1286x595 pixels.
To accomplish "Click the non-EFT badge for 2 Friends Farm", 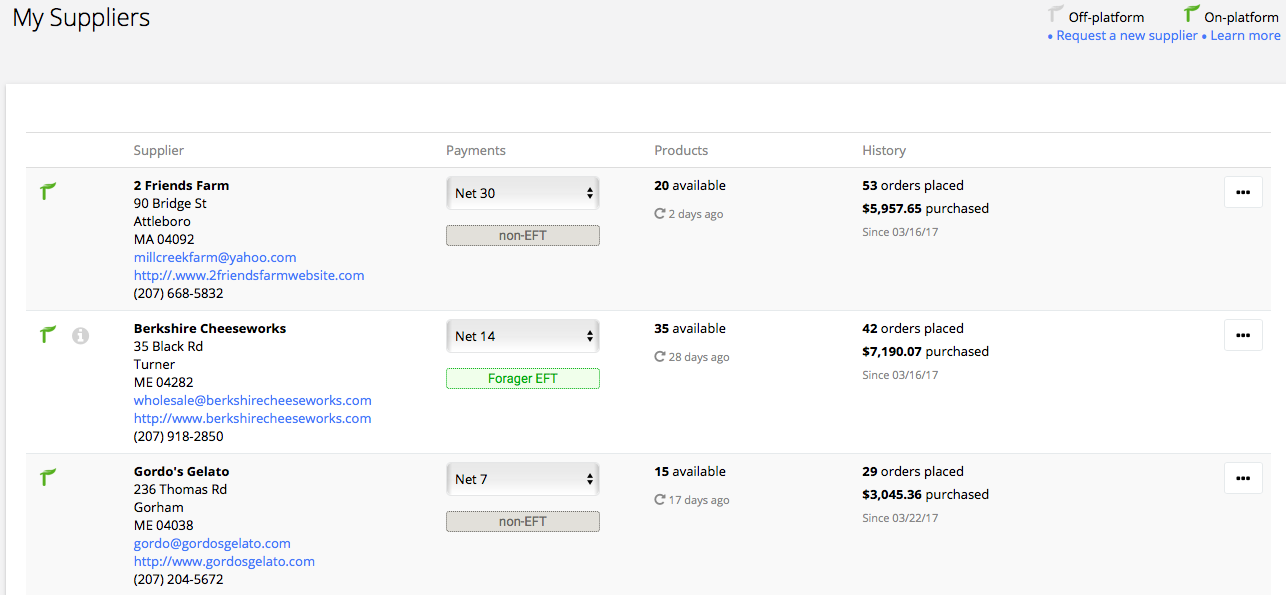I will [522, 236].
